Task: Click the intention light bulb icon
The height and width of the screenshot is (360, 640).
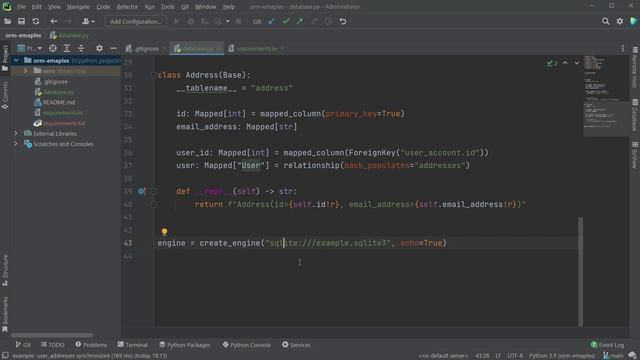Action: 164,232
